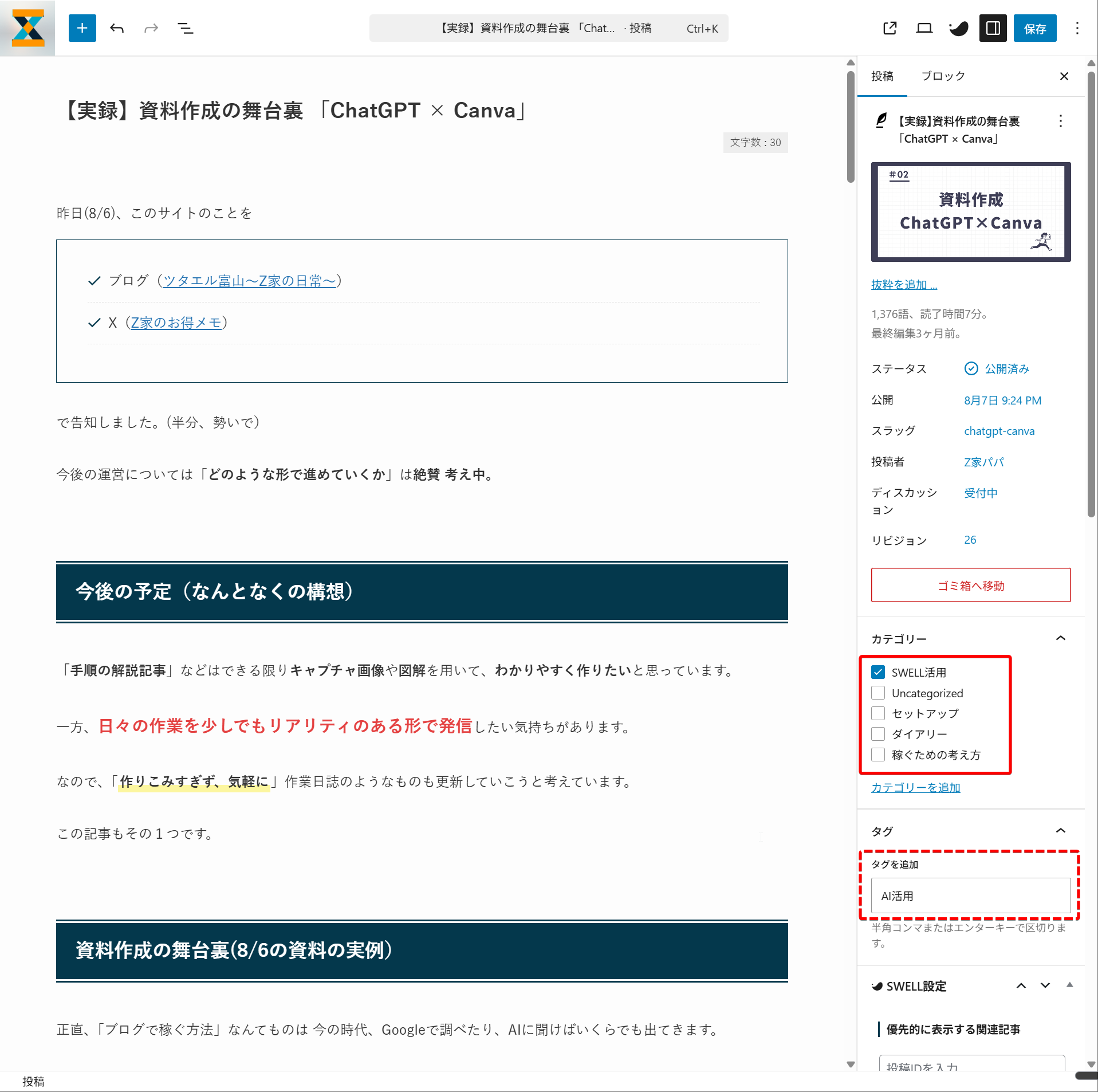Image resolution: width=1098 pixels, height=1092 pixels.
Task: Collapse the タグ panel
Action: tap(1060, 831)
